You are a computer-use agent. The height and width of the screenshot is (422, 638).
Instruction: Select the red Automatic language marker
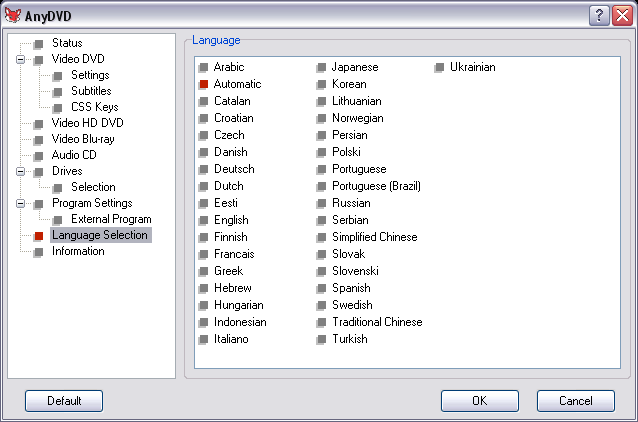203,84
